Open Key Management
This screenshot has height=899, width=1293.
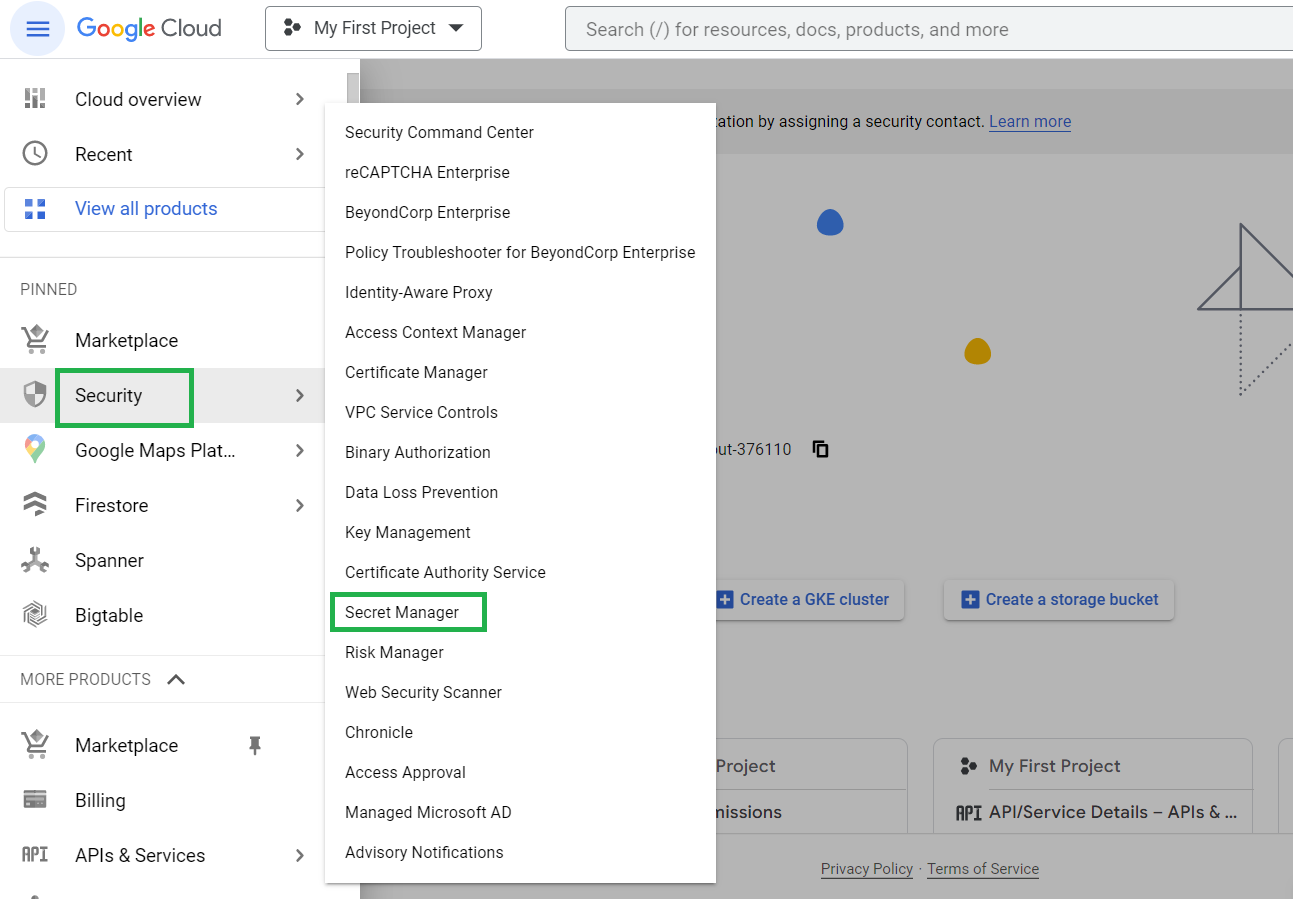click(x=408, y=532)
